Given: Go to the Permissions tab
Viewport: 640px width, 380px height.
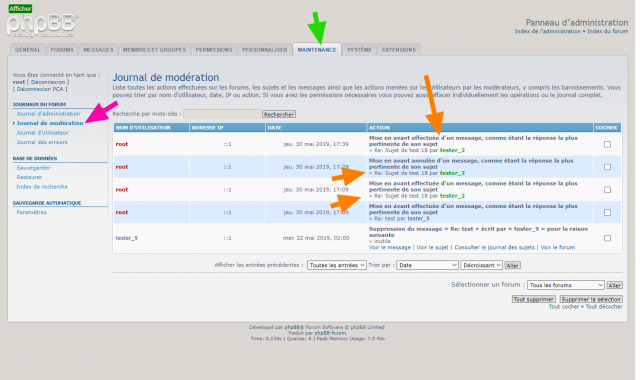Looking at the screenshot, I should pos(214,50).
